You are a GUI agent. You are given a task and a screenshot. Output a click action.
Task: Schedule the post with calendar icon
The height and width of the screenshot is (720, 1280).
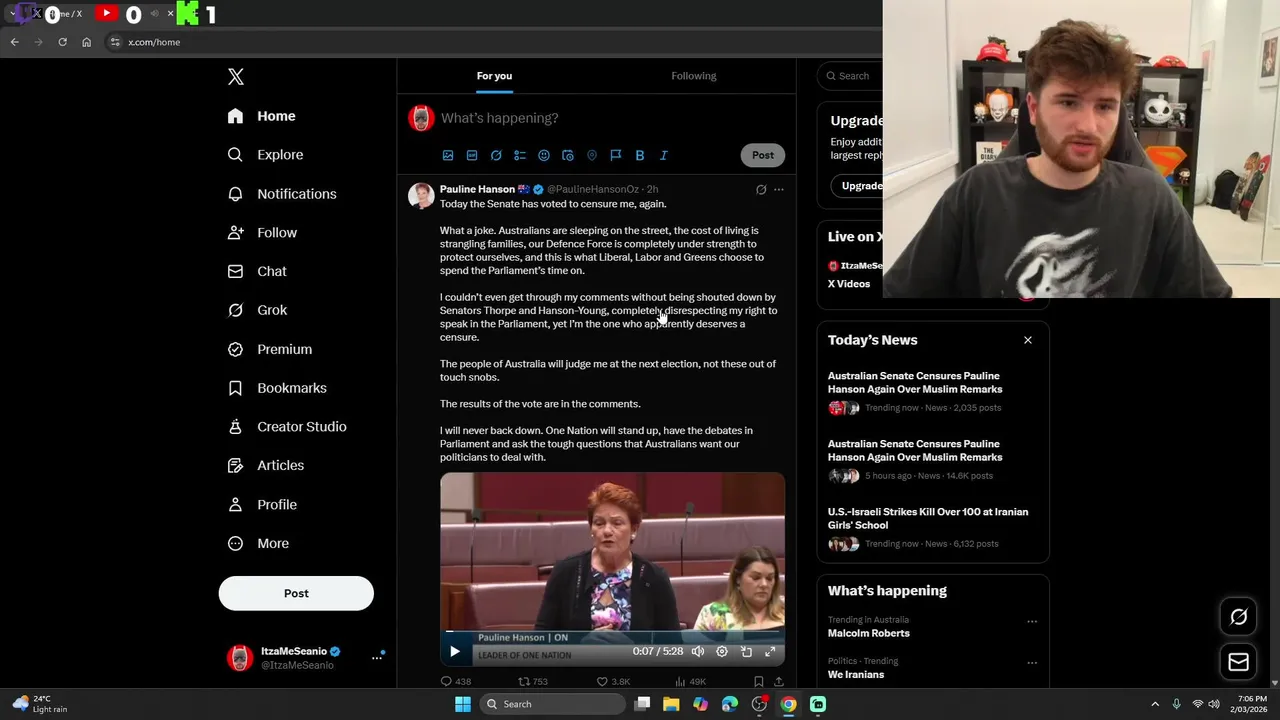(x=568, y=156)
